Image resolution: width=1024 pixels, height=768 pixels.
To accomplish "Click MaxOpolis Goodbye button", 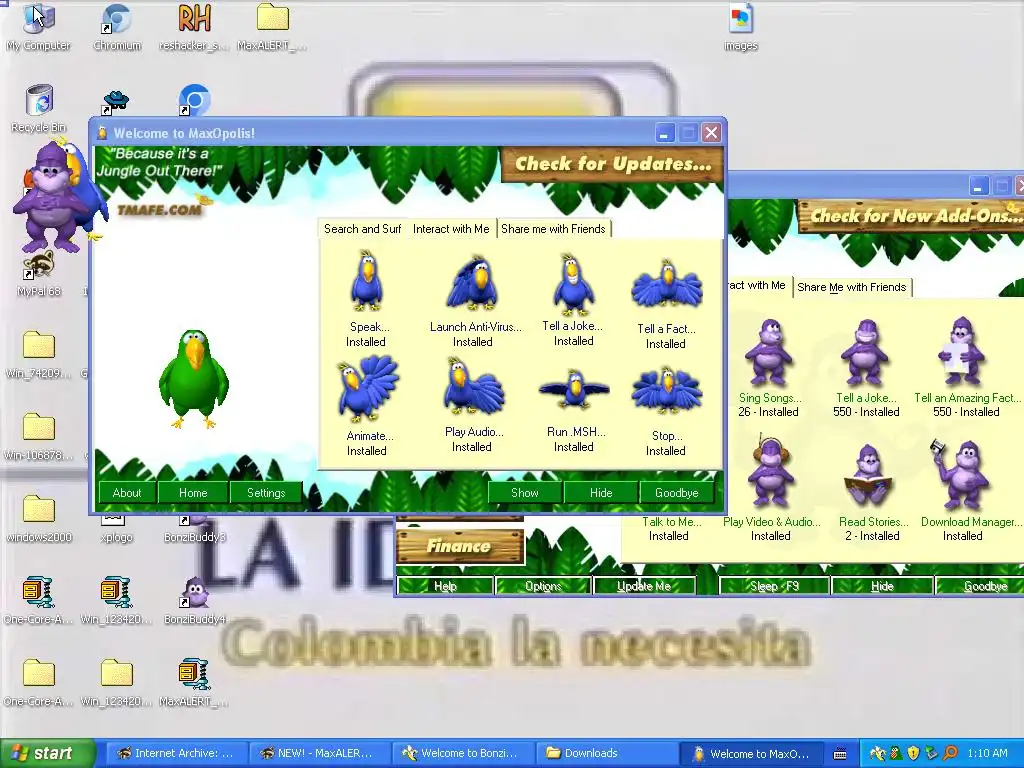I will [677, 492].
